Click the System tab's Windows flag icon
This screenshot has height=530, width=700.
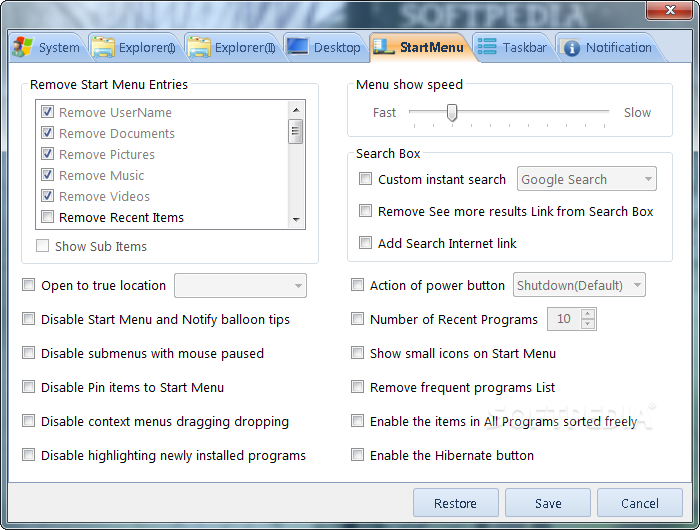tap(22, 47)
